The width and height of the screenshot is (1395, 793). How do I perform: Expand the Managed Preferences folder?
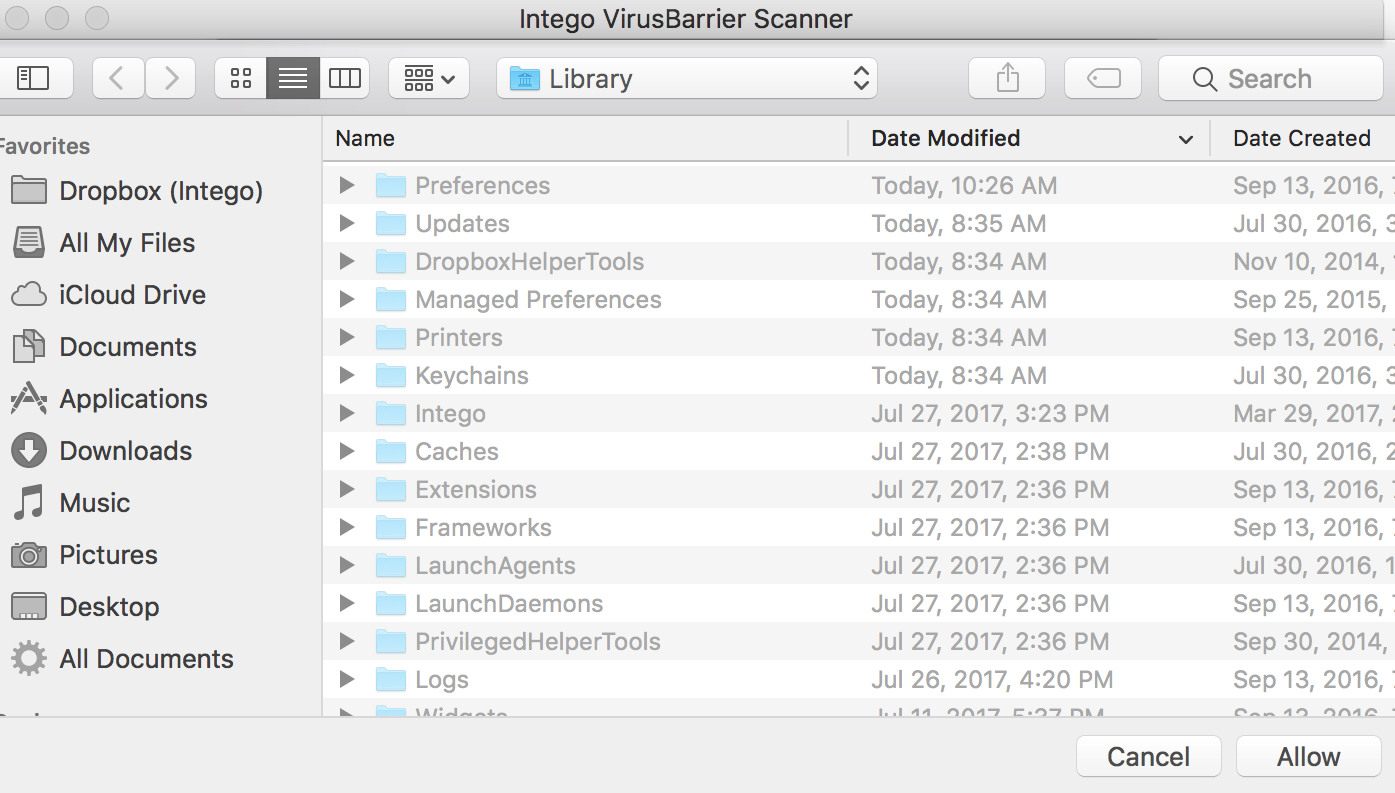(x=347, y=299)
